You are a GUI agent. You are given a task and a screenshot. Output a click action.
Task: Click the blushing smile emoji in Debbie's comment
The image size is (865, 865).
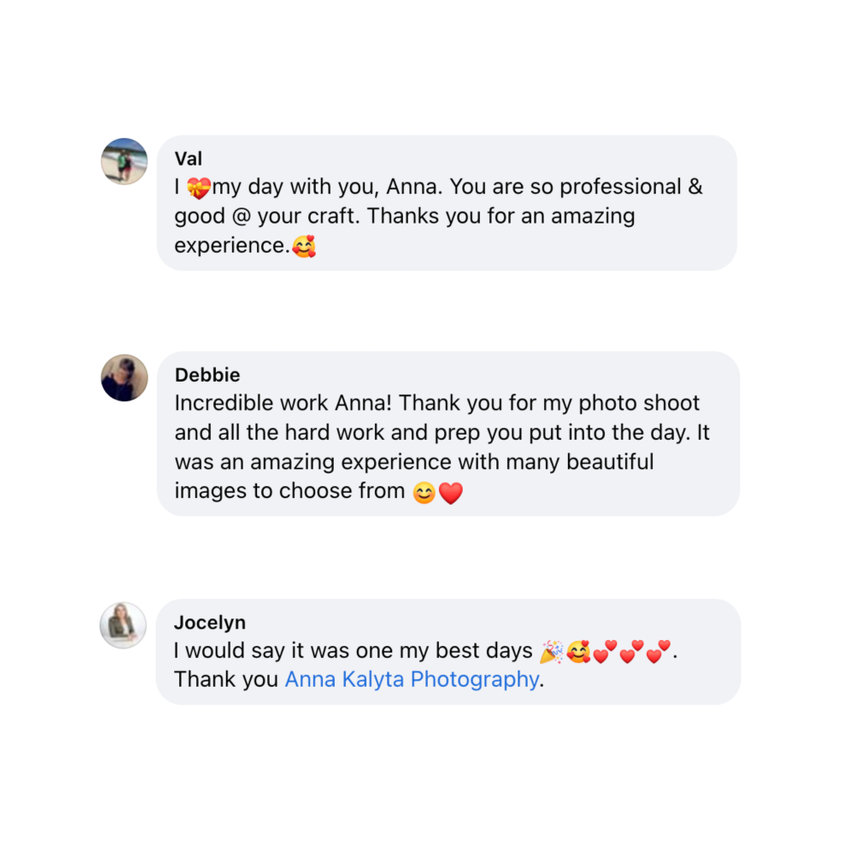pos(424,493)
